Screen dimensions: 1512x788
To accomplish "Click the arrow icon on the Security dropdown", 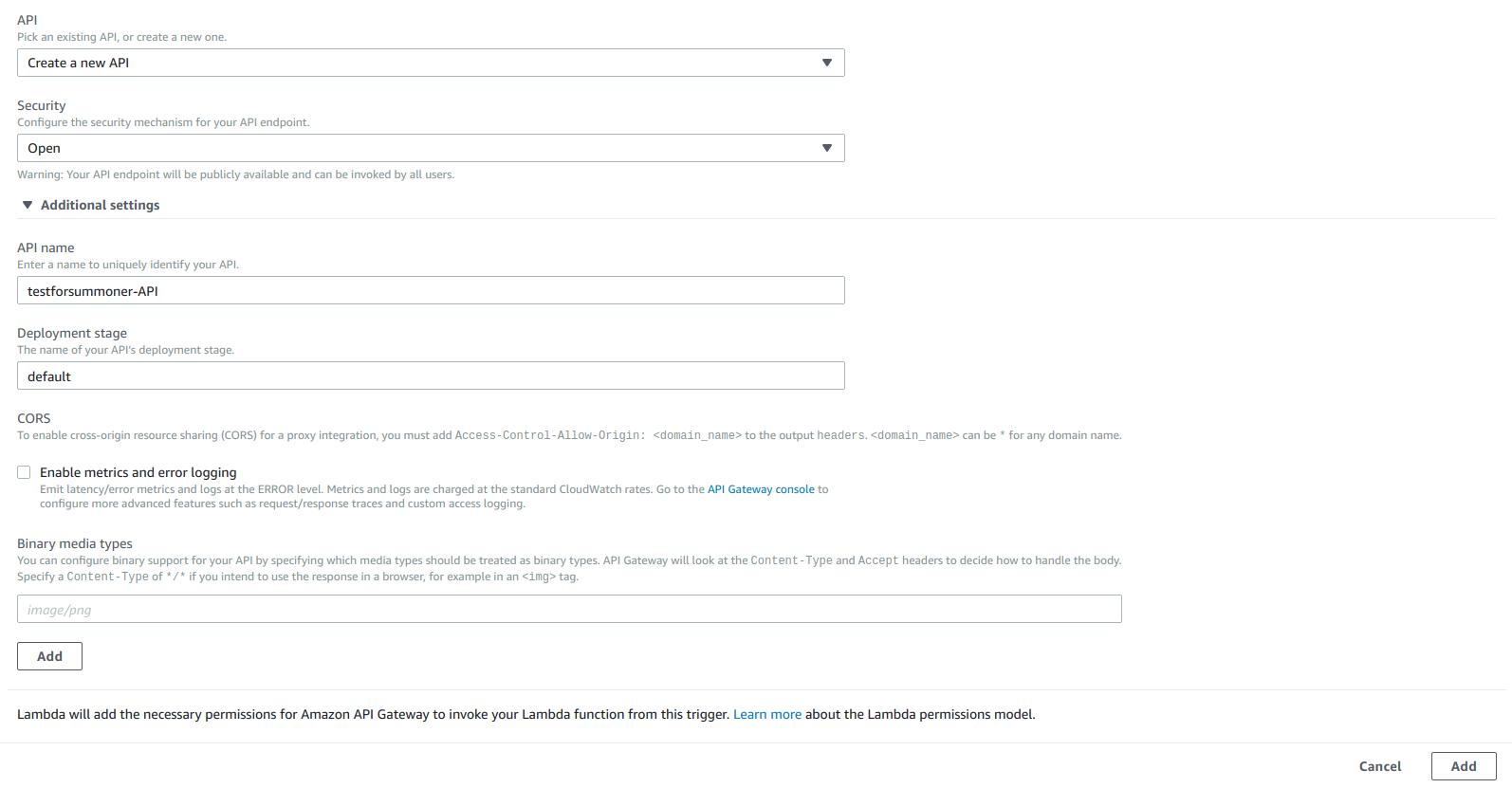I will coord(826,148).
